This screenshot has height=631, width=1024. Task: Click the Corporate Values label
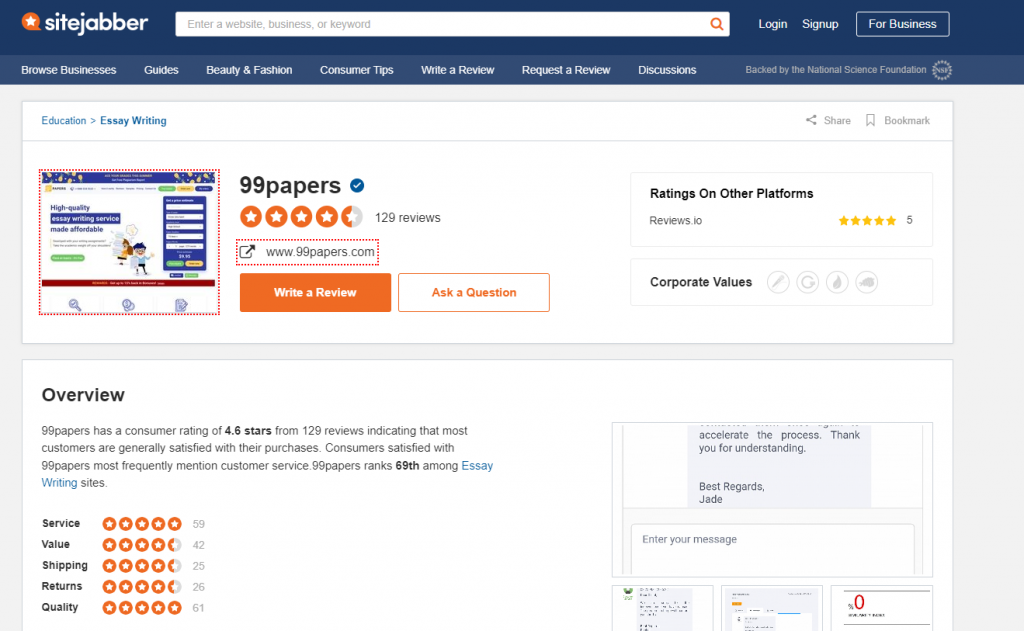coord(701,282)
